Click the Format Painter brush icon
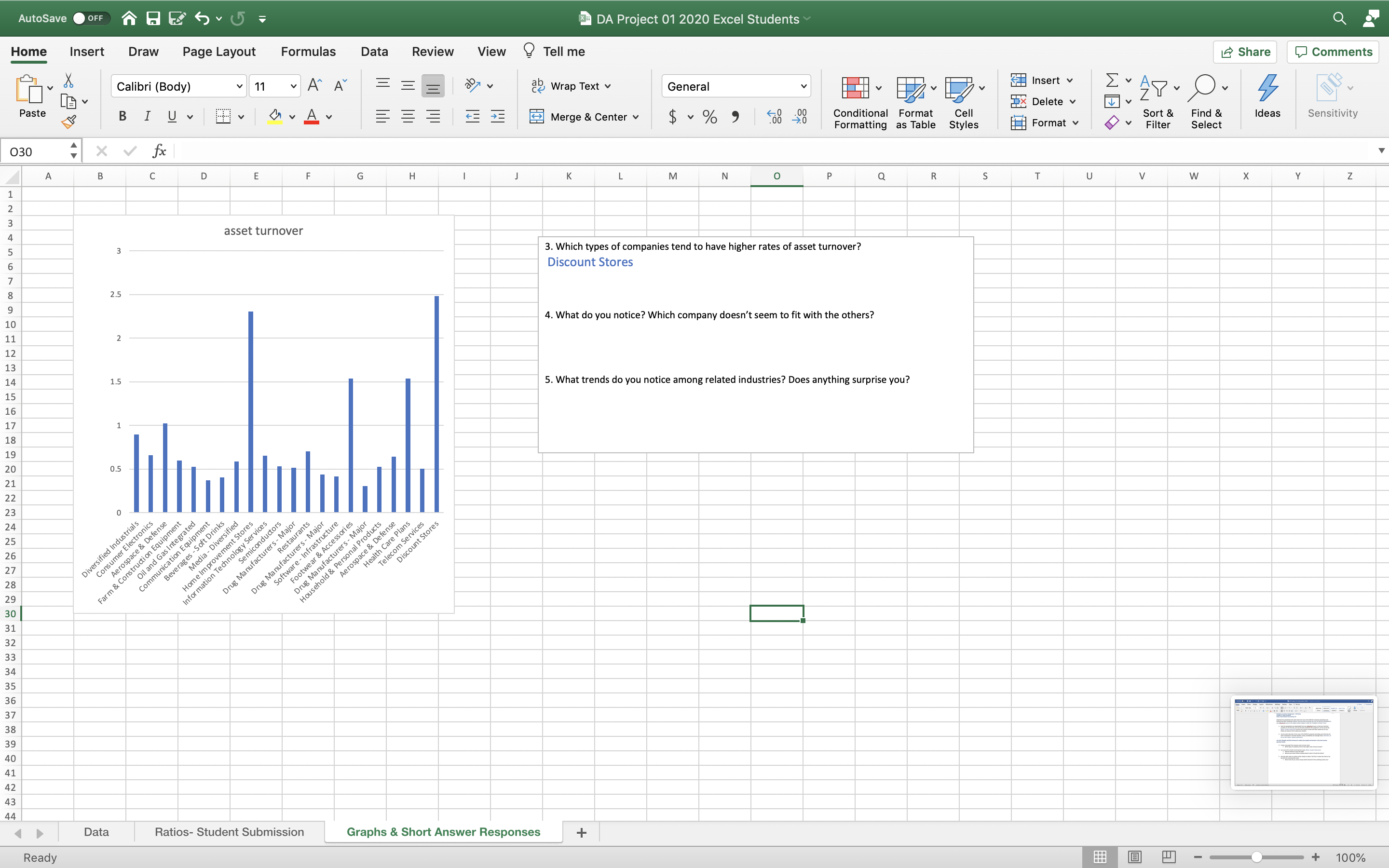 69,121
